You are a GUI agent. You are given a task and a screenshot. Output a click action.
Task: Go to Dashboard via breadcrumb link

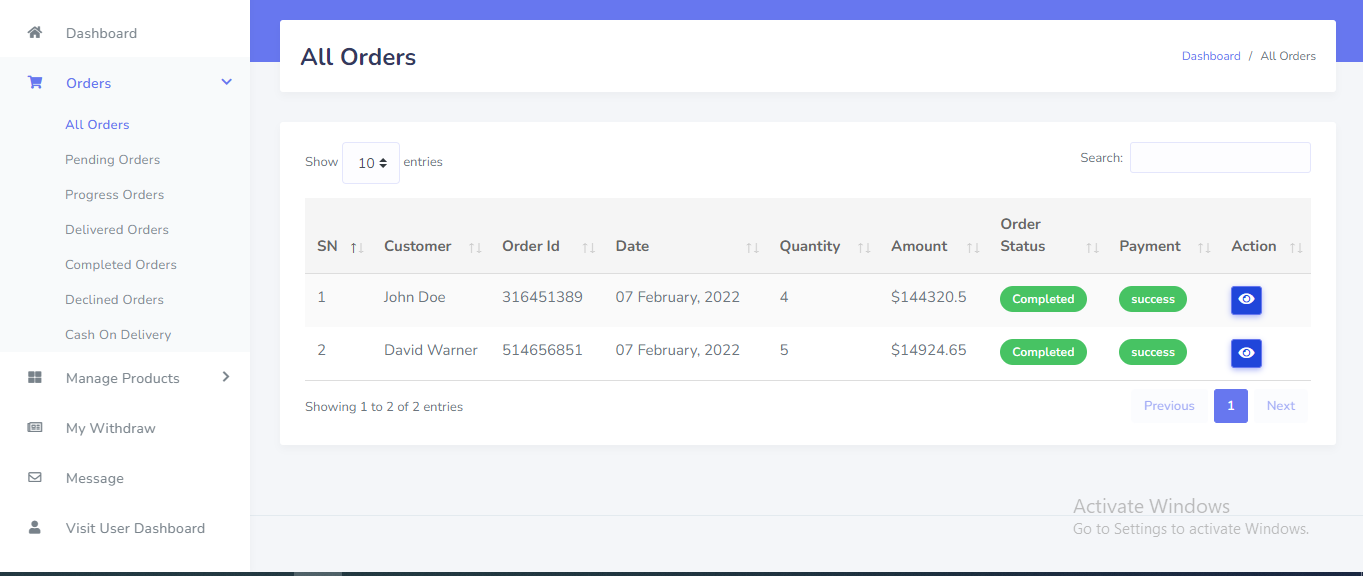coord(1210,56)
